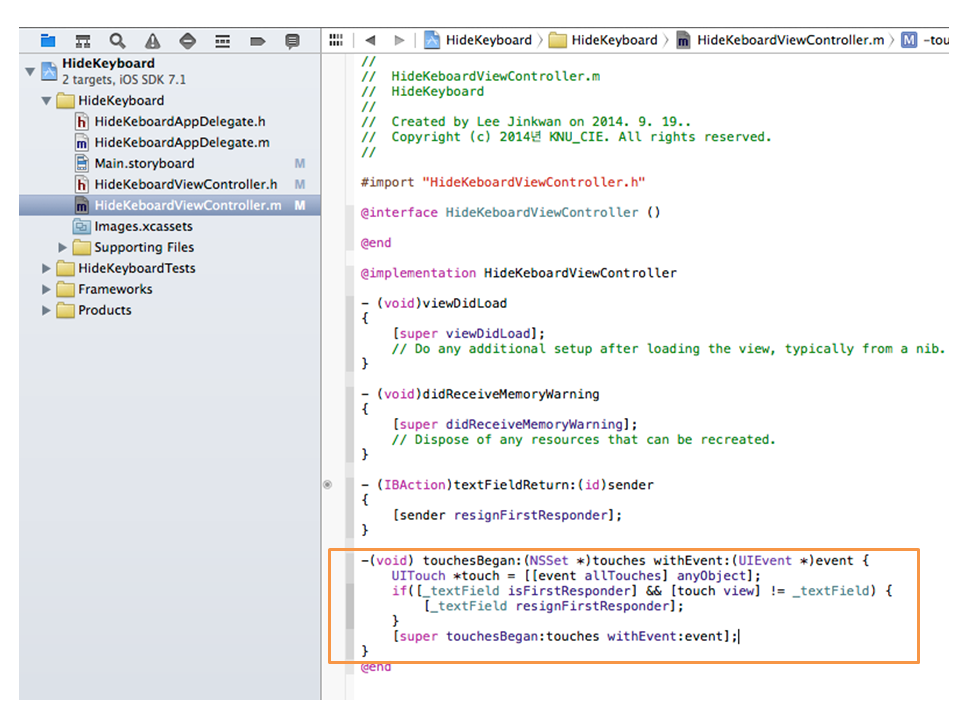Collapse the HideKeyboard project root triangle
Screen dimensions: 960x720
coord(30,71)
